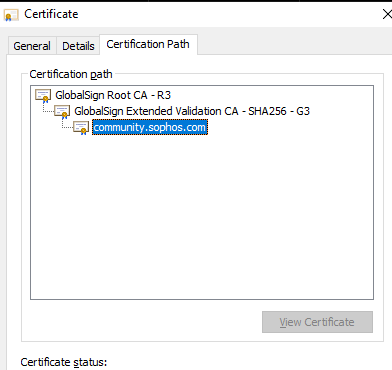Select the community.sophos.com leaf certificate
Image resolution: width=392 pixels, height=370 pixels.
(150, 127)
